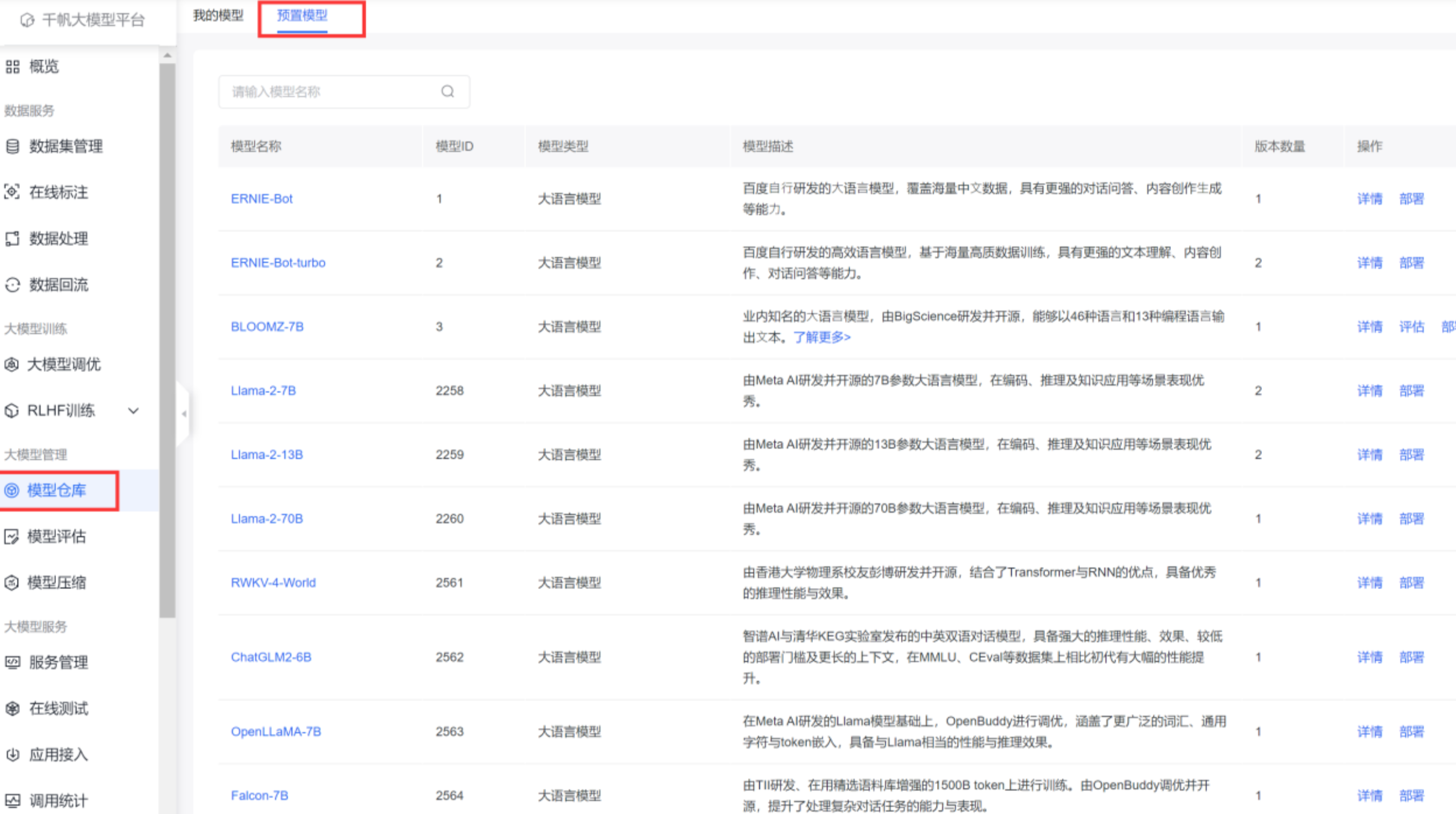Click the 数据处理 icon in sidebar
The height and width of the screenshot is (814, 1456).
[13, 238]
